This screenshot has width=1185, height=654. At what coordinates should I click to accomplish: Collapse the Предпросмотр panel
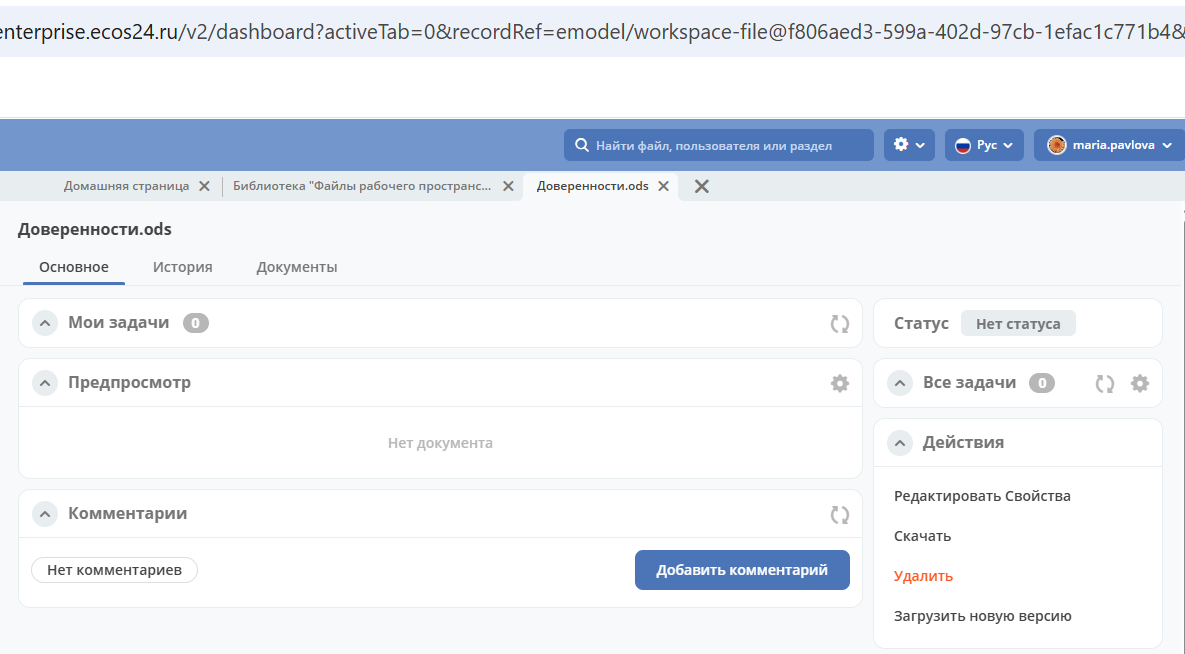[x=44, y=383]
